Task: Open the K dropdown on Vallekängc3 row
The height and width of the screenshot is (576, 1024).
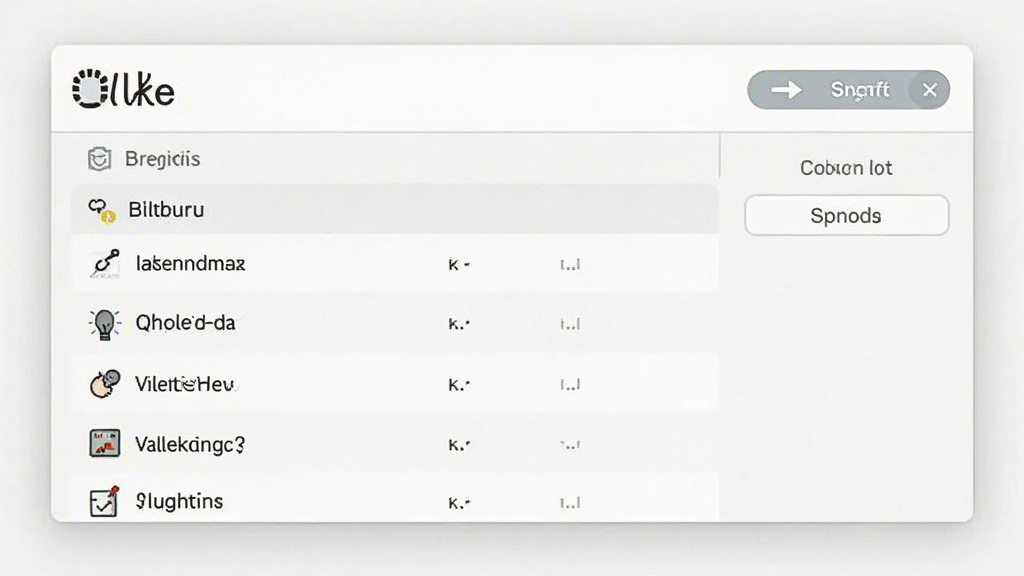Action: tap(459, 445)
